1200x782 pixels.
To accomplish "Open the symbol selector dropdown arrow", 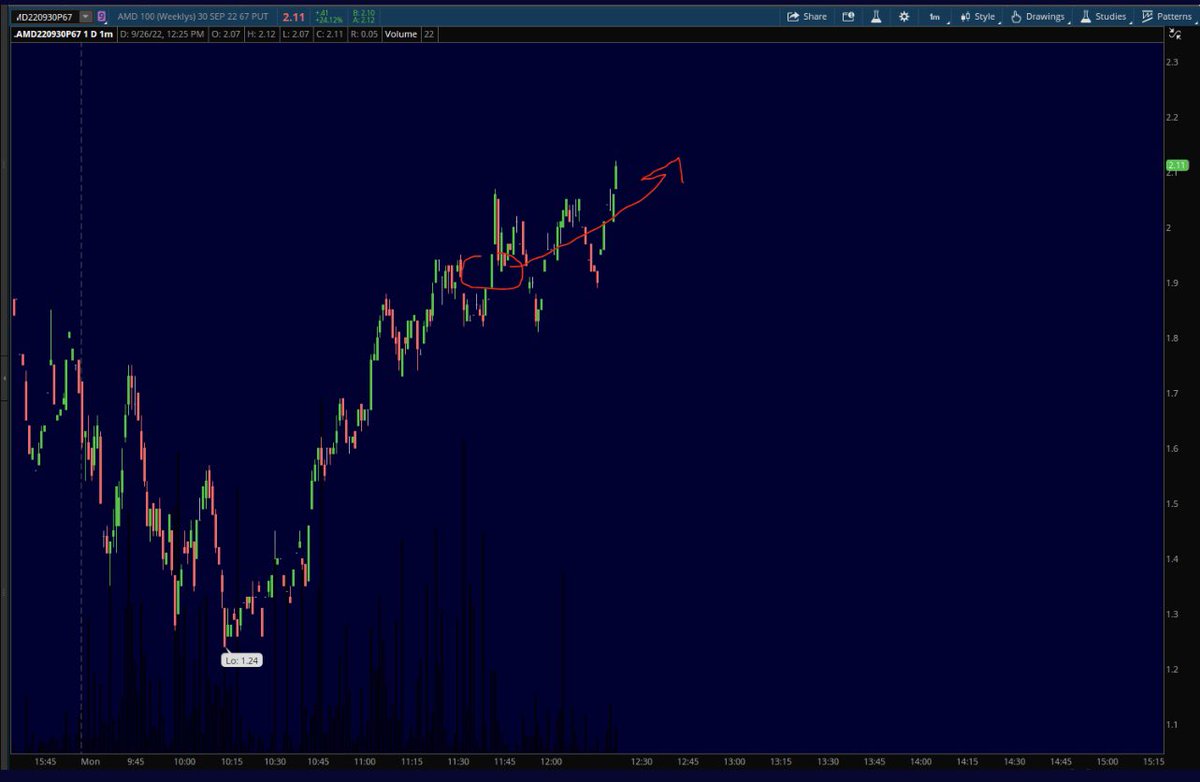I will pyautogui.click(x=86, y=17).
